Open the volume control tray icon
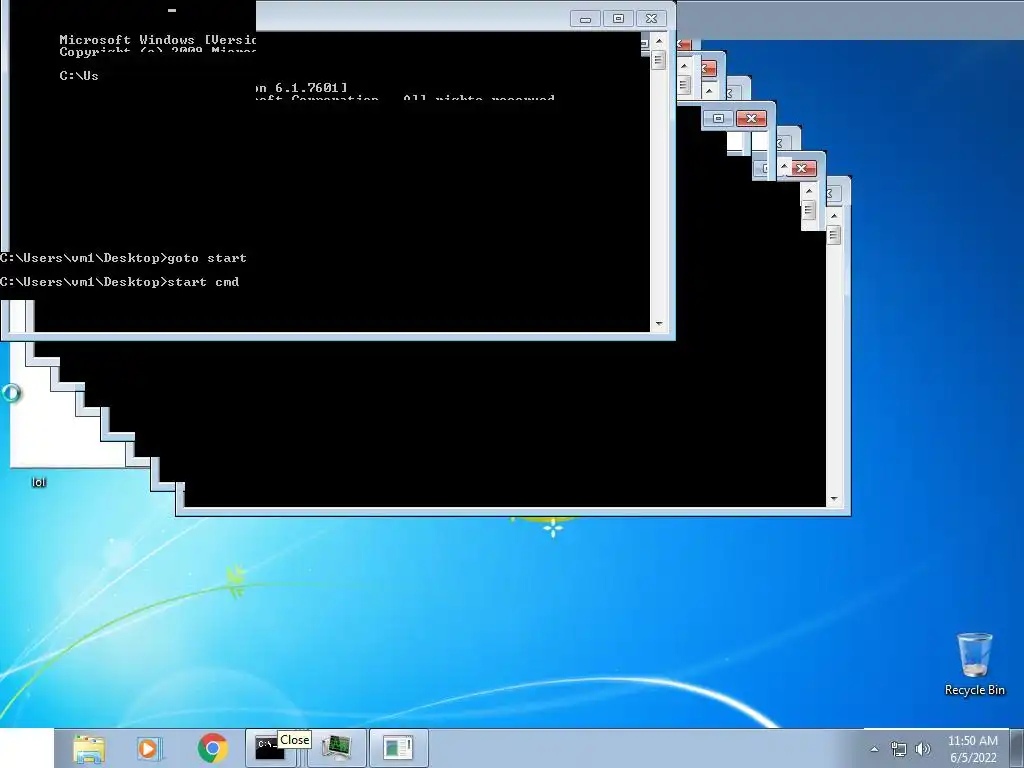The width and height of the screenshot is (1024, 768). [923, 749]
